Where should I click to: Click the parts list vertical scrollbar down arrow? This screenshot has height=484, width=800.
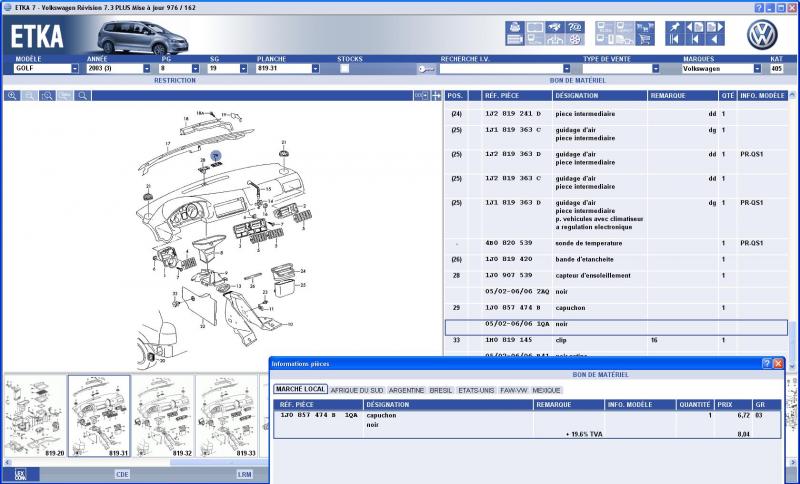click(792, 367)
